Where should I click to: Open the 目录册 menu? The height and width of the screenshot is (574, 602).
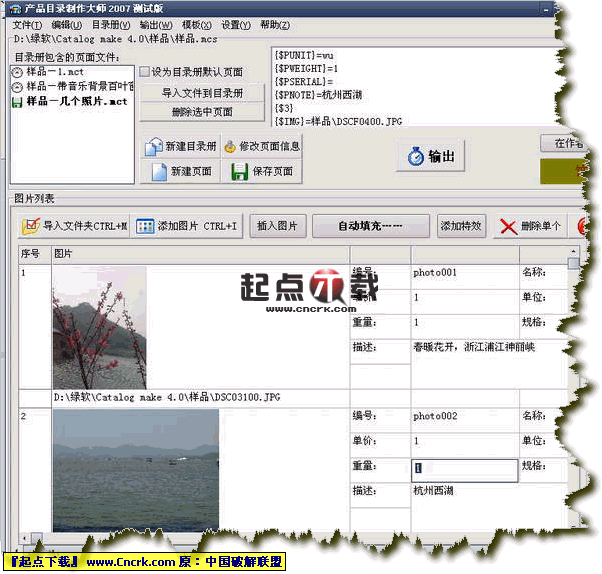tap(111, 25)
